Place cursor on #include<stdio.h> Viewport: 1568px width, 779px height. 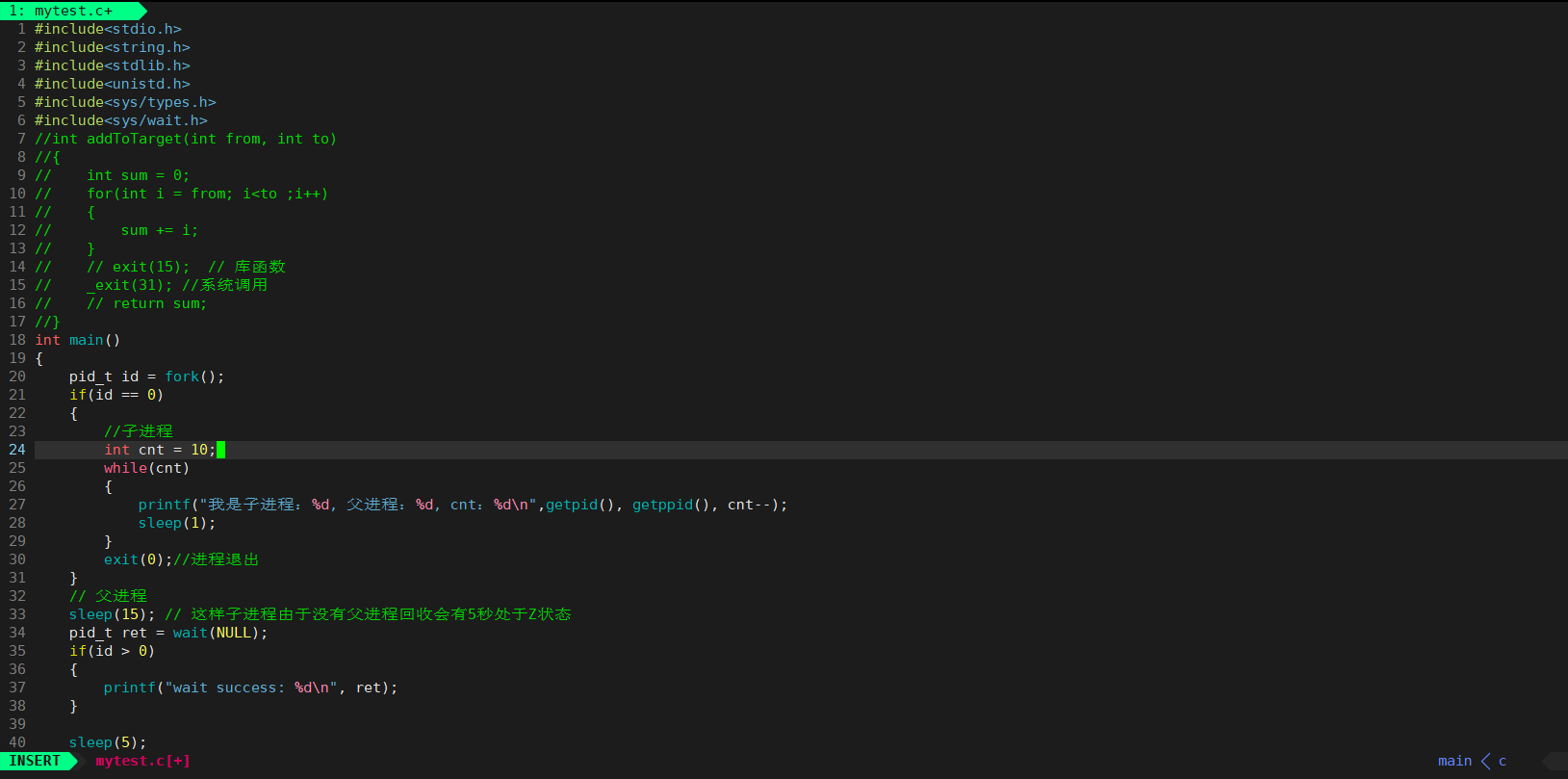[108, 29]
